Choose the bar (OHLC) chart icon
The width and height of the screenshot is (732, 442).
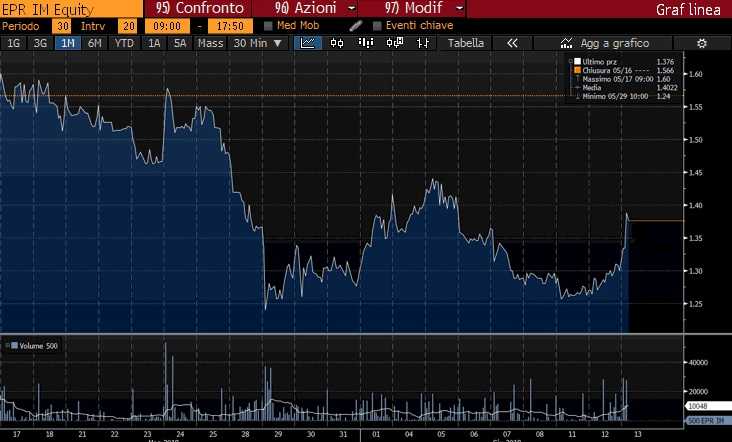point(366,43)
